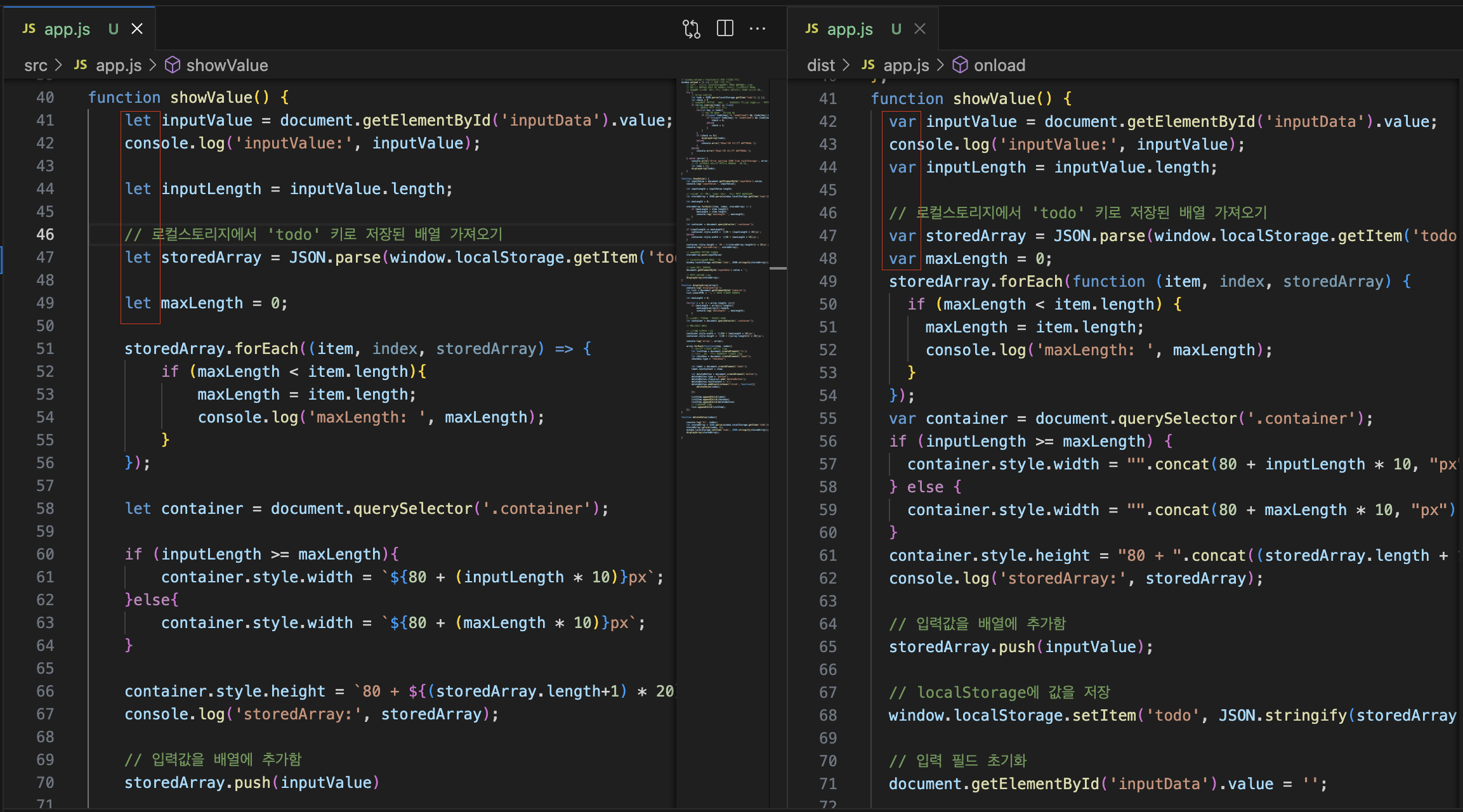Open the source control changes icon

(x=691, y=29)
